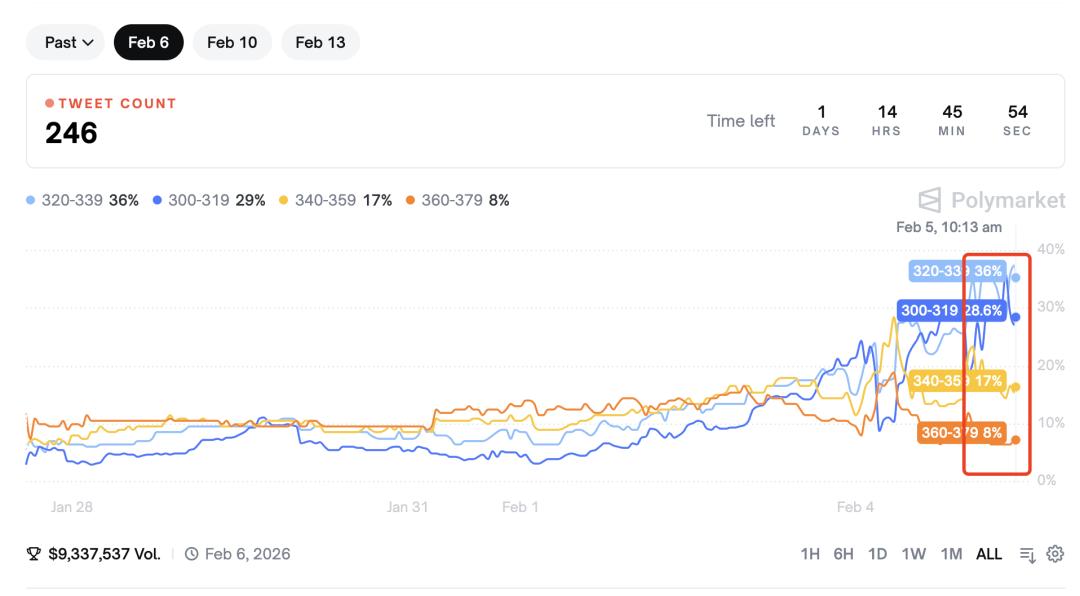Click the light blue 320-339 legend dot
The image size is (1080, 596).
[31, 201]
